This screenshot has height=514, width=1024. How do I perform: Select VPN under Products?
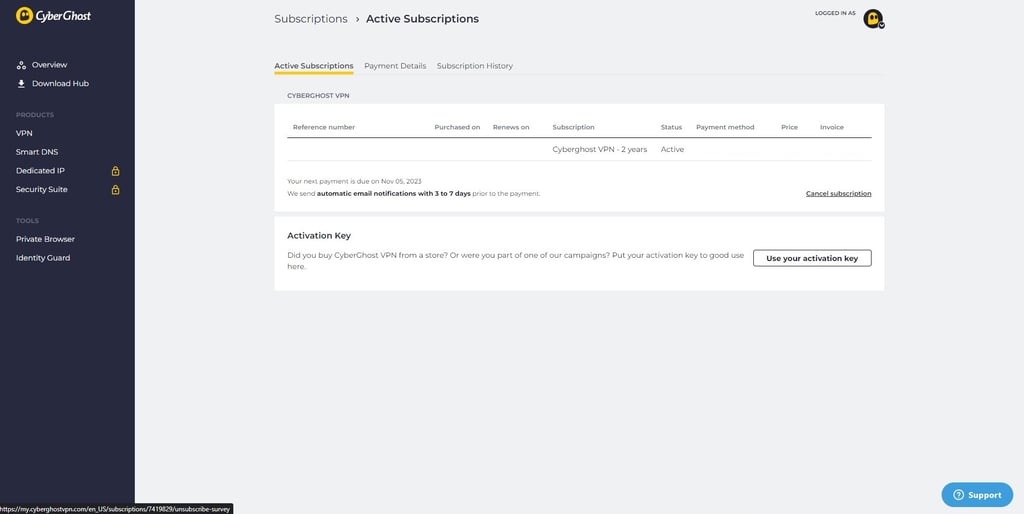coord(24,133)
